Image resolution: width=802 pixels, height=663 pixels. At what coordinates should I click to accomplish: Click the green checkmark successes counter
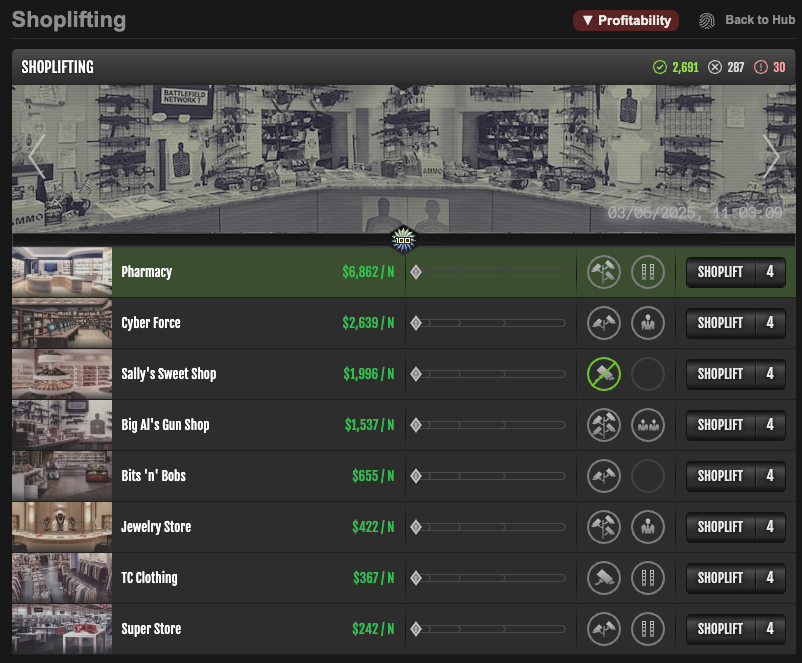coord(676,67)
